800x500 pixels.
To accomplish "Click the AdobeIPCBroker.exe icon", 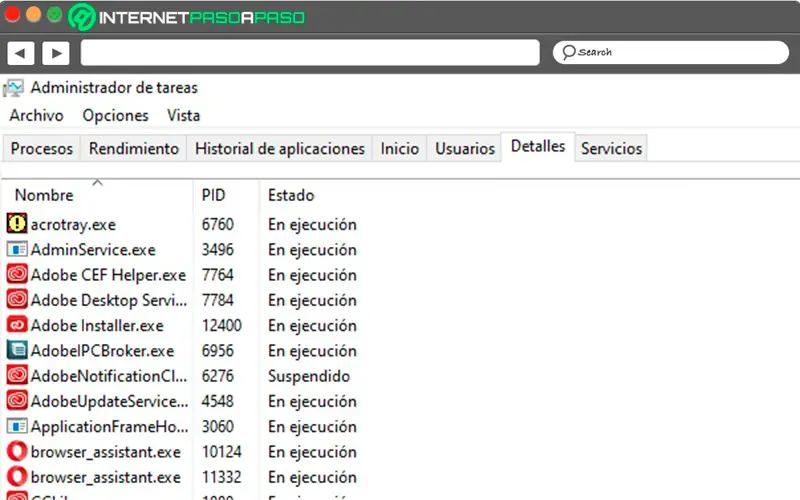I will click(17, 350).
